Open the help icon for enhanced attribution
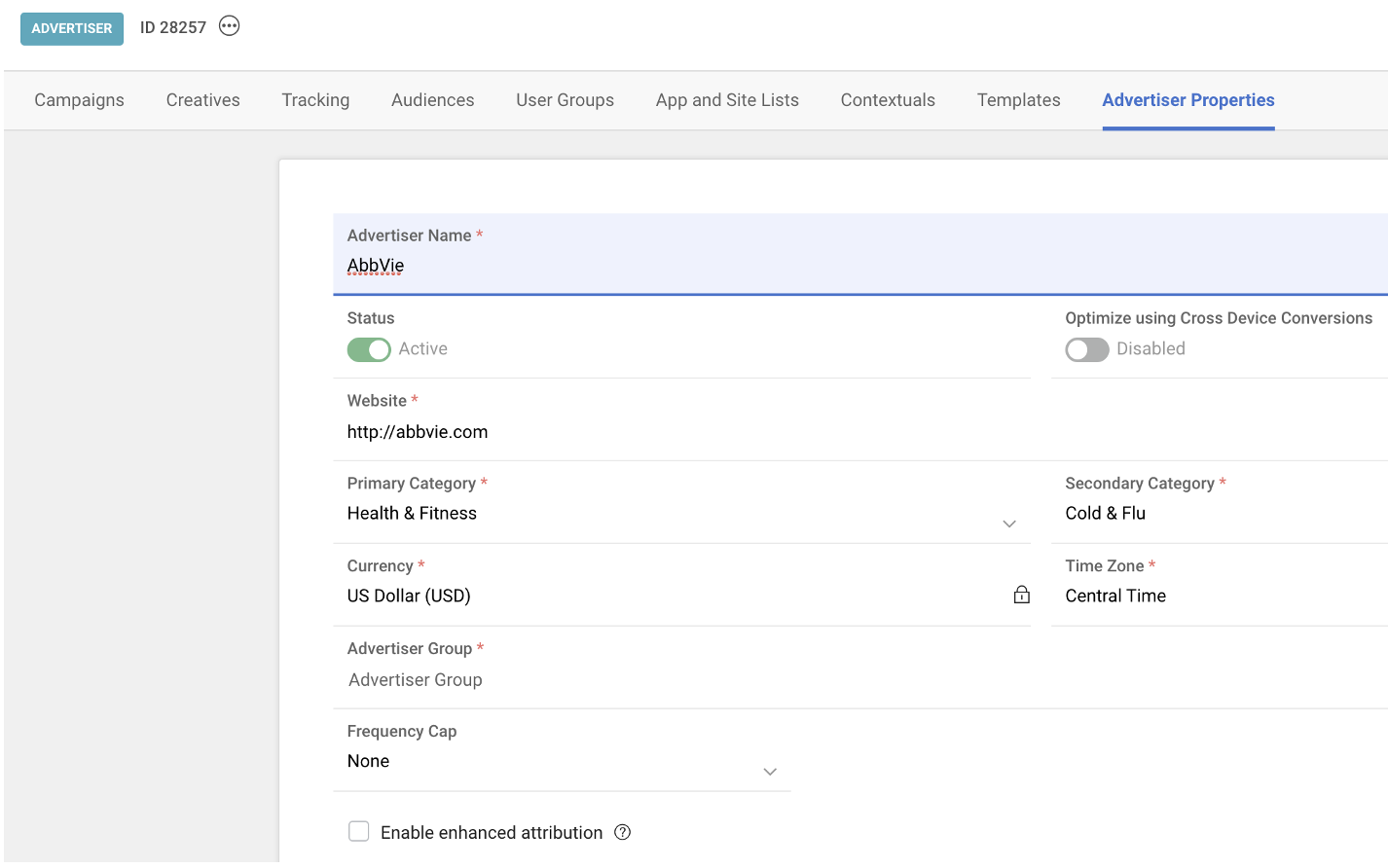This screenshot has width=1388, height=868. 623,832
